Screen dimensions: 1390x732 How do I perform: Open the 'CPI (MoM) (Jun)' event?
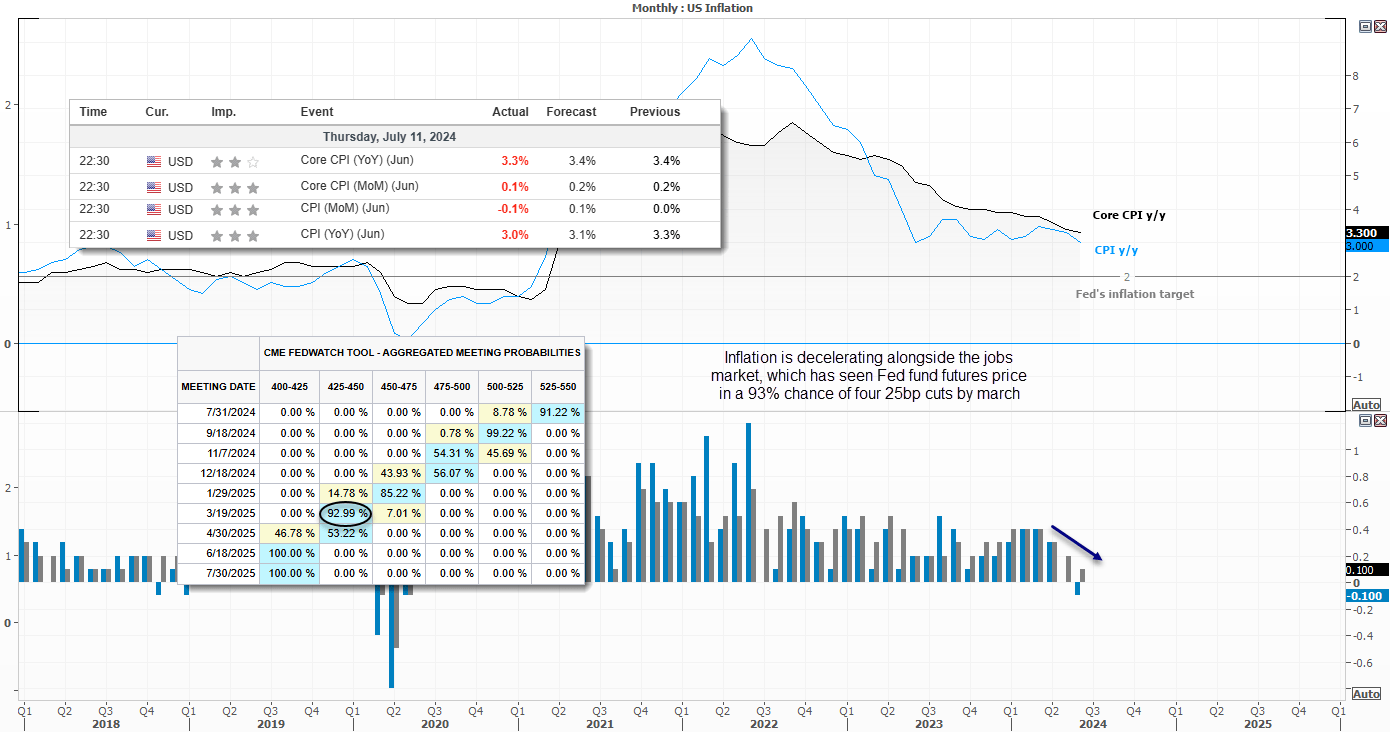tap(345, 208)
